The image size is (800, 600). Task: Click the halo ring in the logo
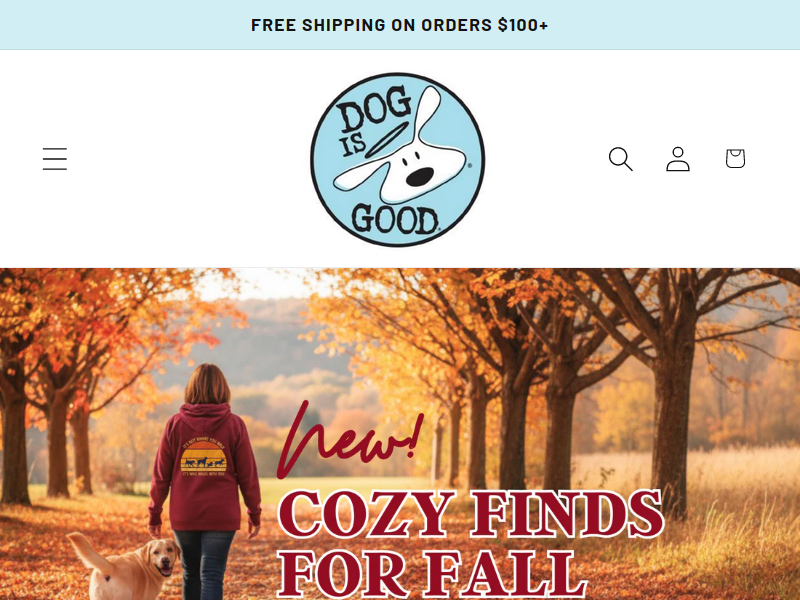(x=386, y=139)
